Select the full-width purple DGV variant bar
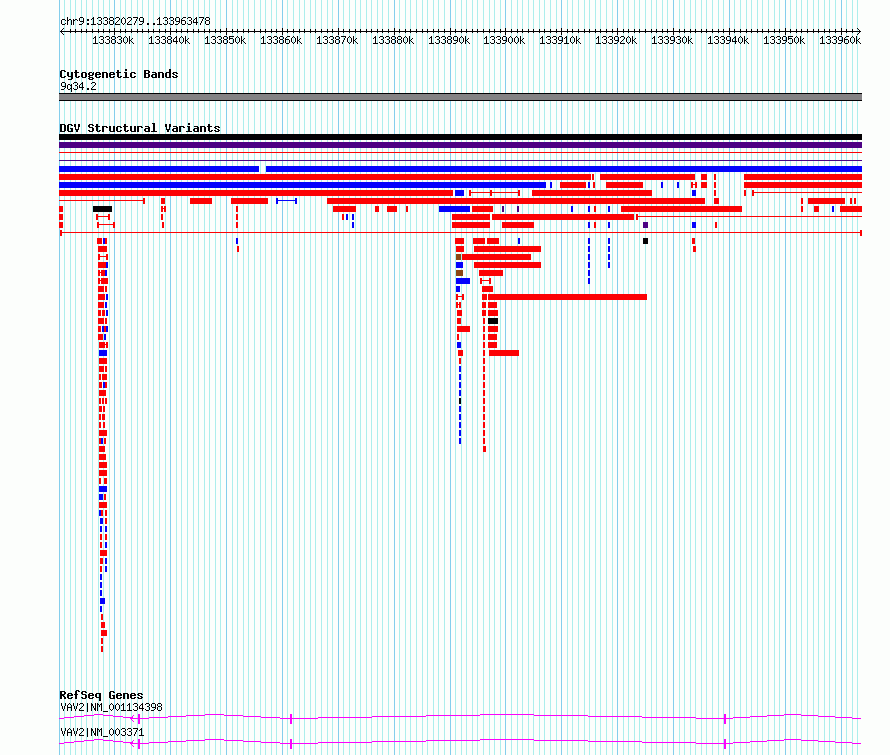890x755 pixels. [x=460, y=145]
